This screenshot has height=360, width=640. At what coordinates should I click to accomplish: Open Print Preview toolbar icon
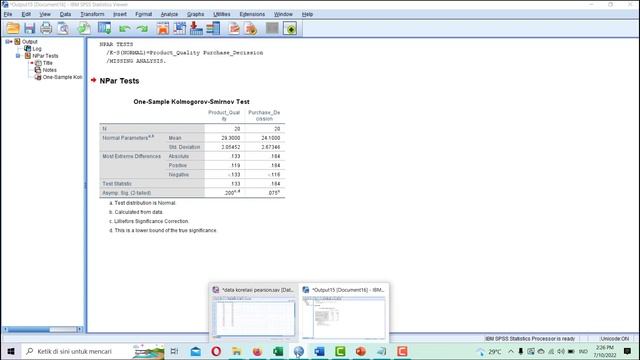pyautogui.click(x=63, y=28)
